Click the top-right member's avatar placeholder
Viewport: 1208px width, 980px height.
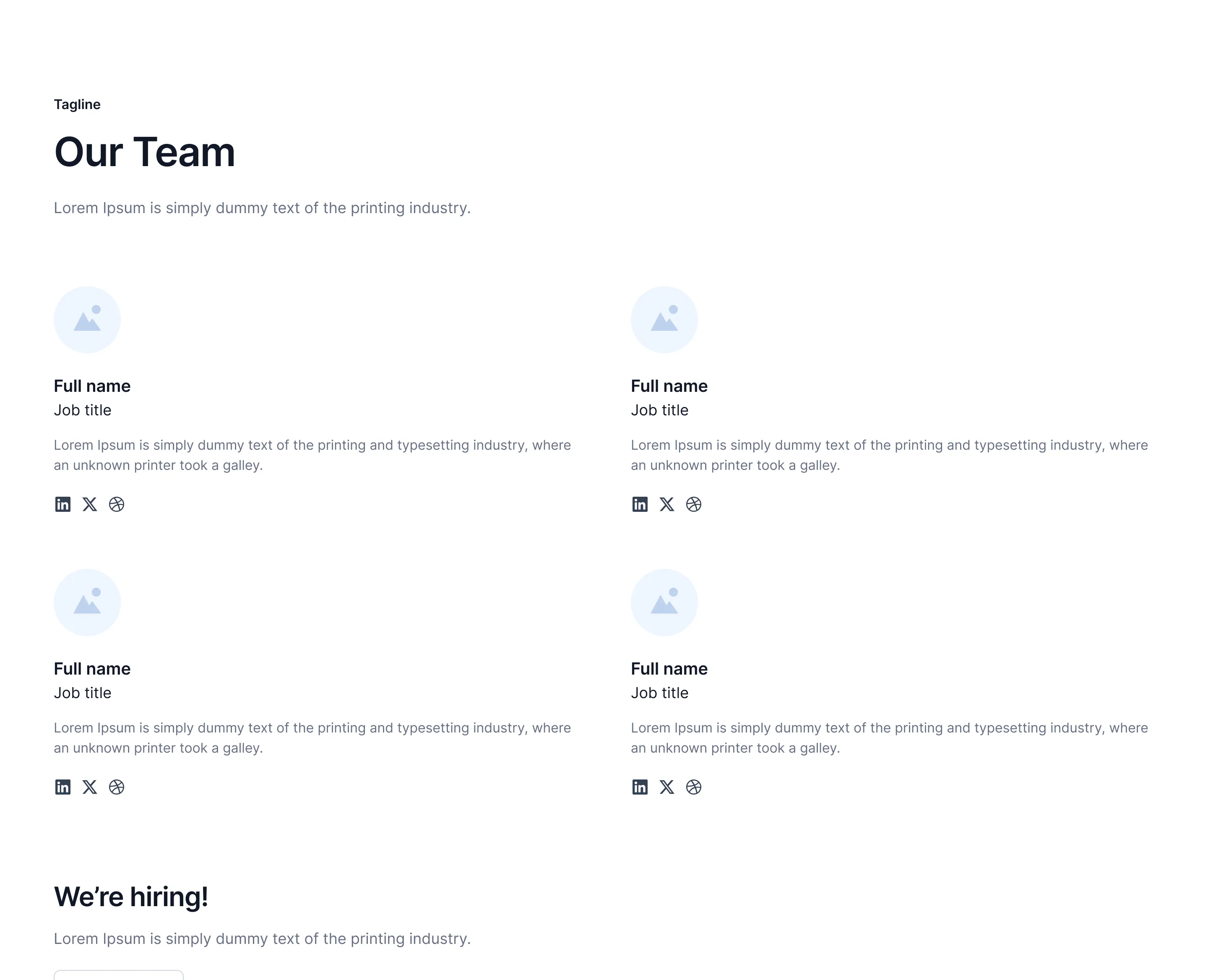coord(664,320)
